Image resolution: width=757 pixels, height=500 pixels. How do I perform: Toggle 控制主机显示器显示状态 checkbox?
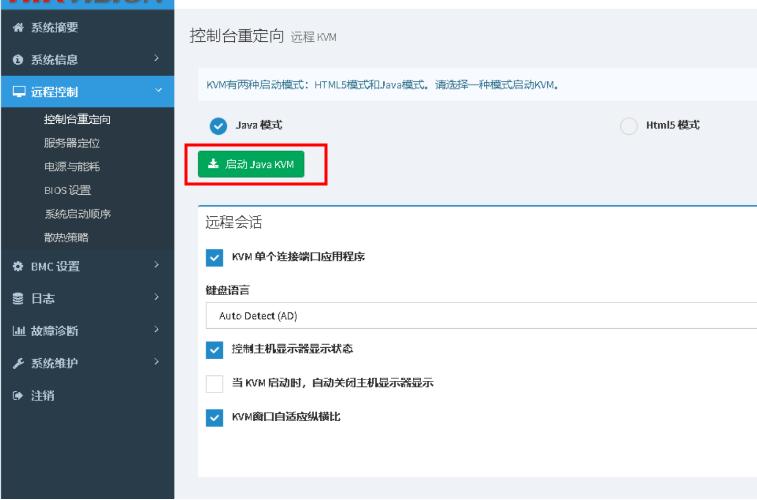point(214,350)
